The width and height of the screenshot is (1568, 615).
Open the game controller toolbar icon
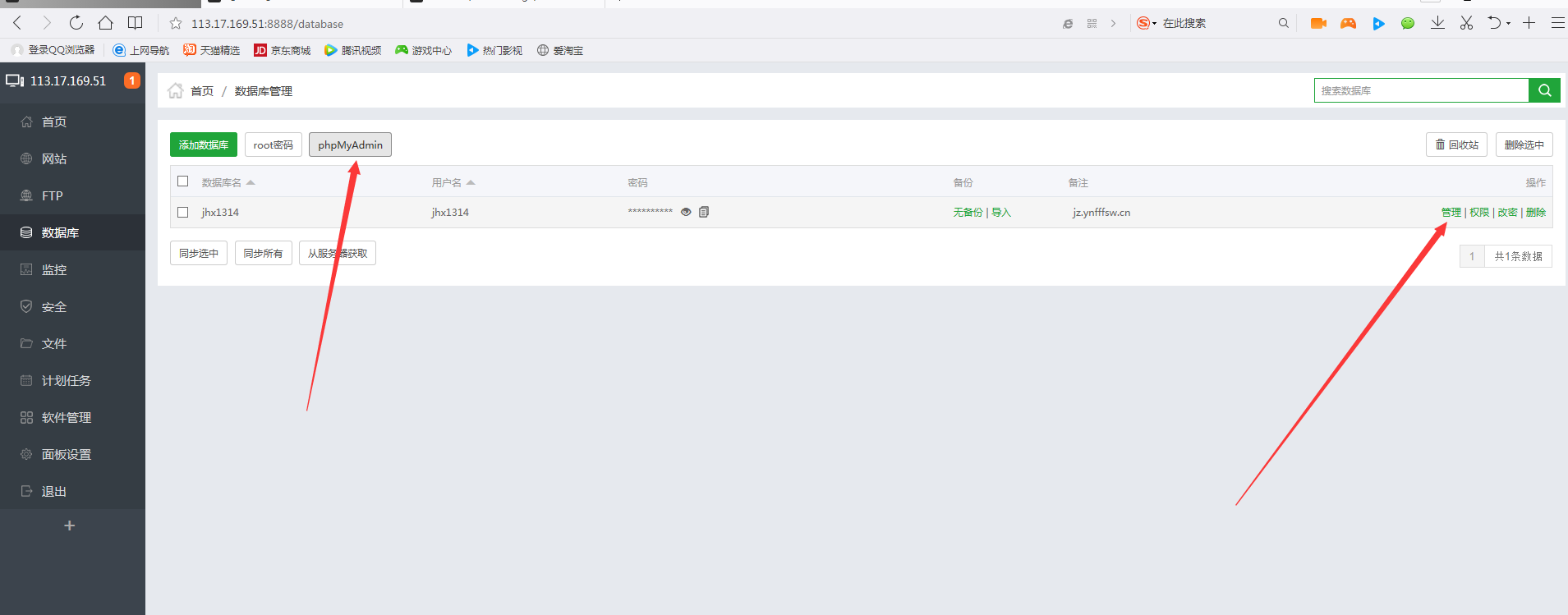click(1348, 23)
